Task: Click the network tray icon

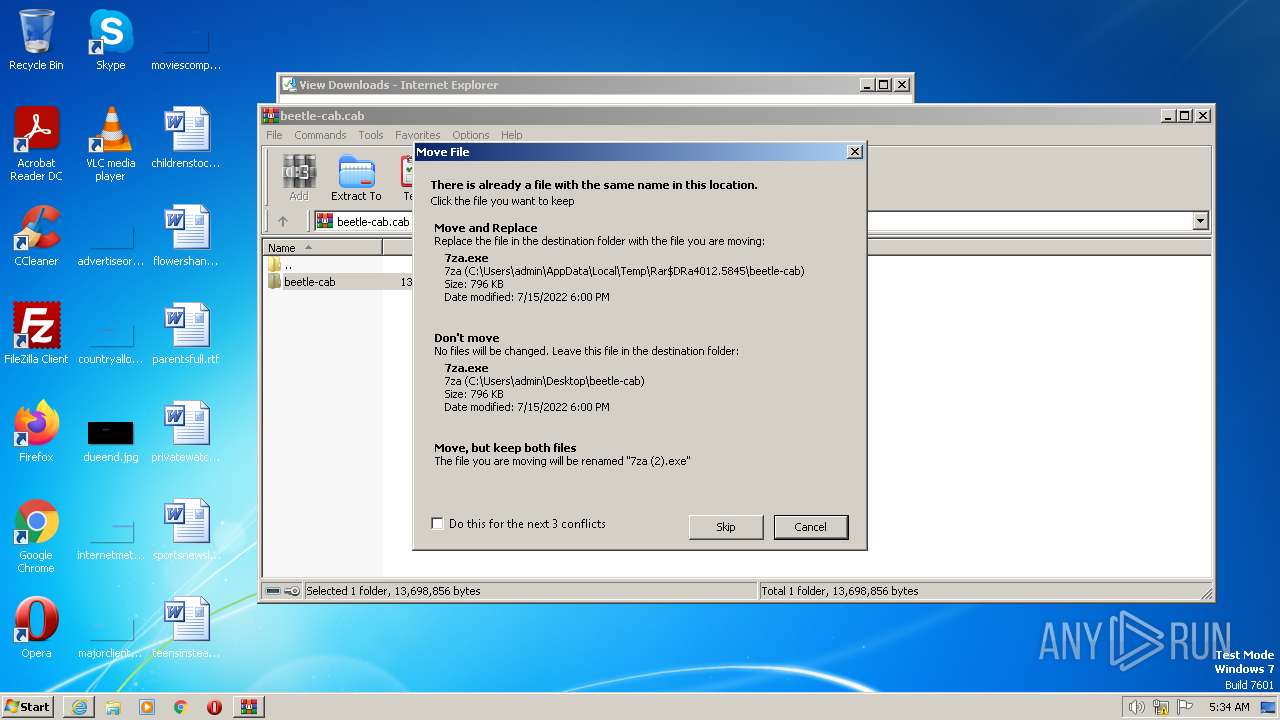Action: [x=1161, y=707]
